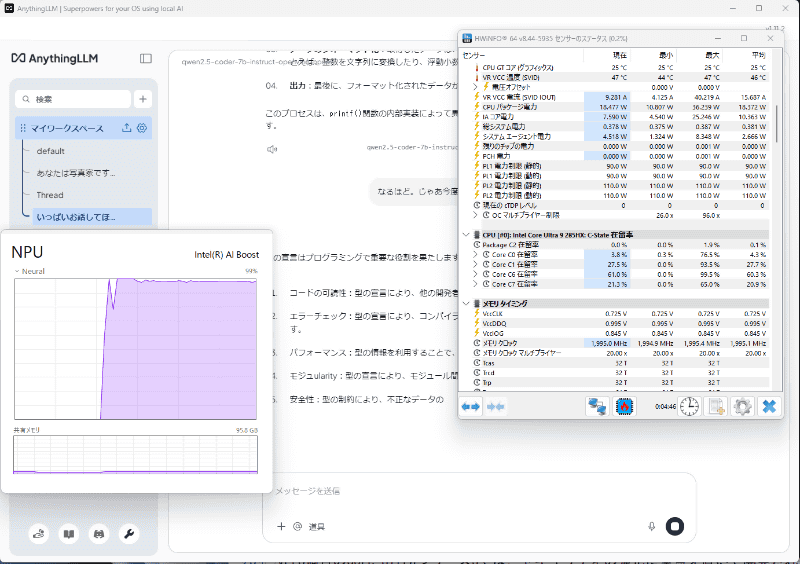Open マイワークスペース settings gear icon
The height and width of the screenshot is (564, 800).
coord(142,128)
